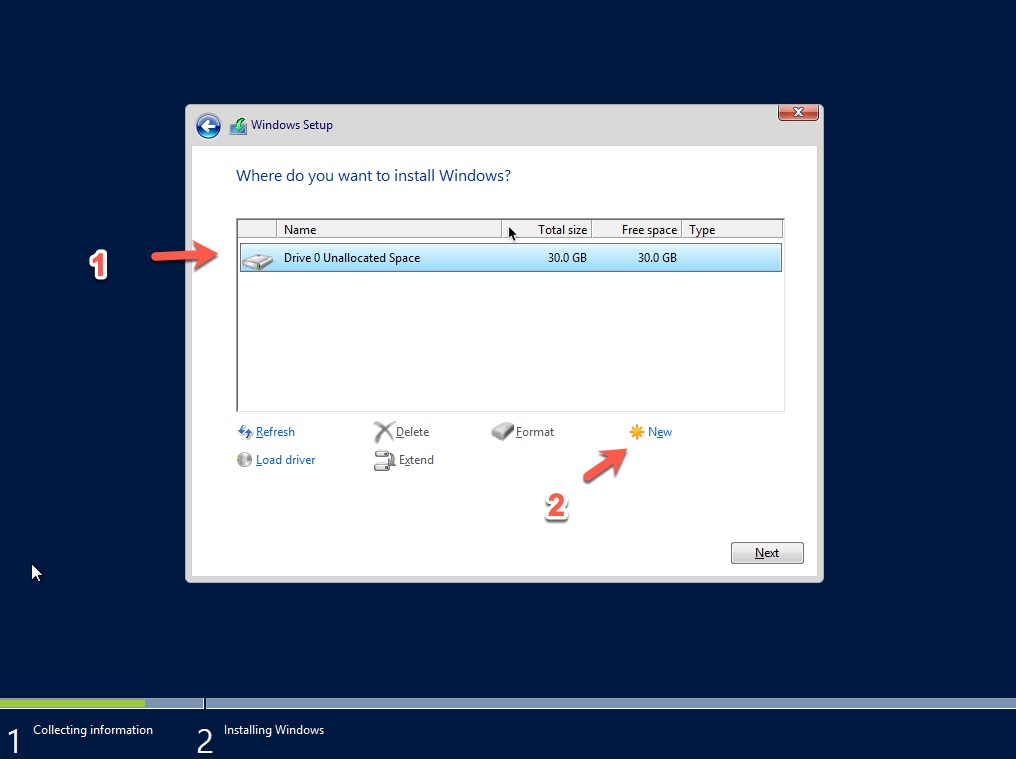Click the Installing Windows step label
The image size is (1016, 759).
click(x=274, y=730)
